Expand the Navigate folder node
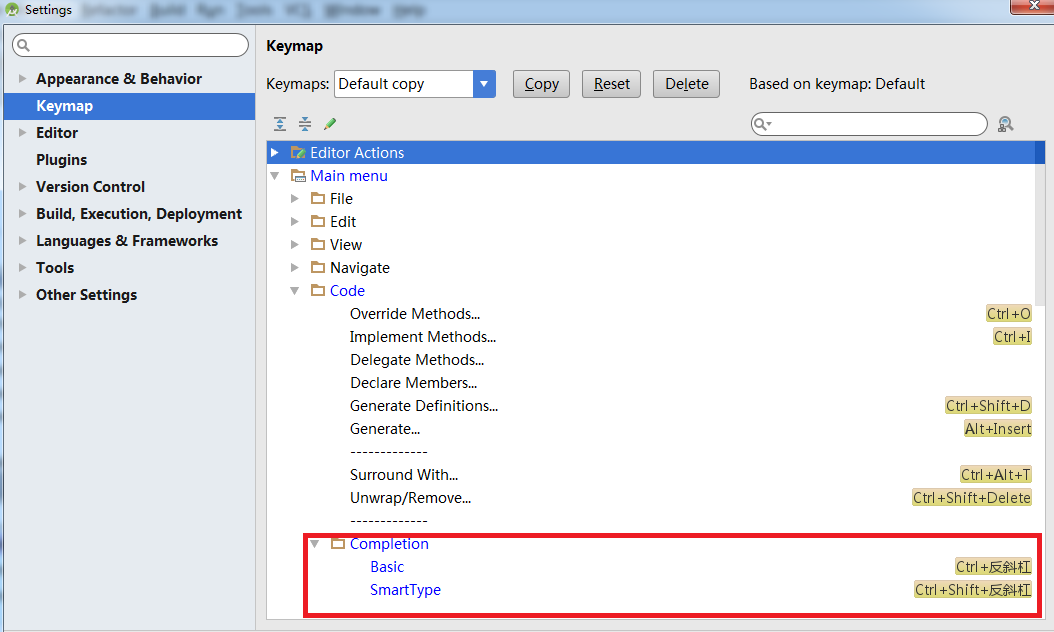 pos(294,268)
